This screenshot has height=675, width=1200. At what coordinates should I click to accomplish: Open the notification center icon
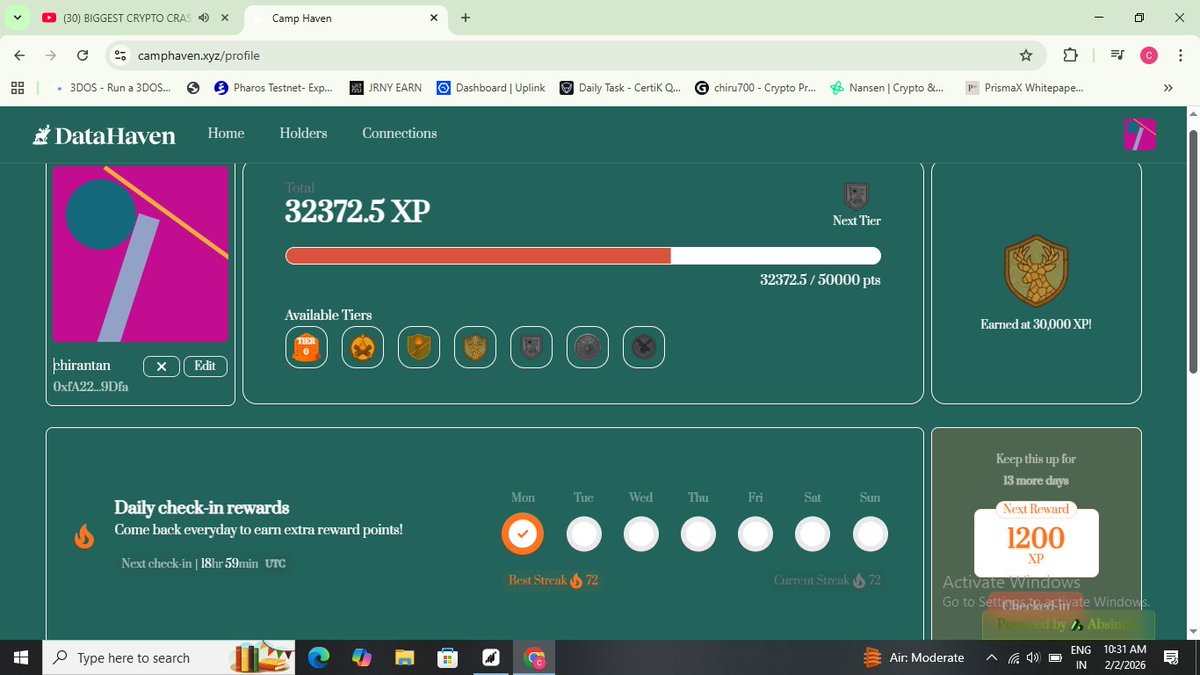click(x=1171, y=657)
